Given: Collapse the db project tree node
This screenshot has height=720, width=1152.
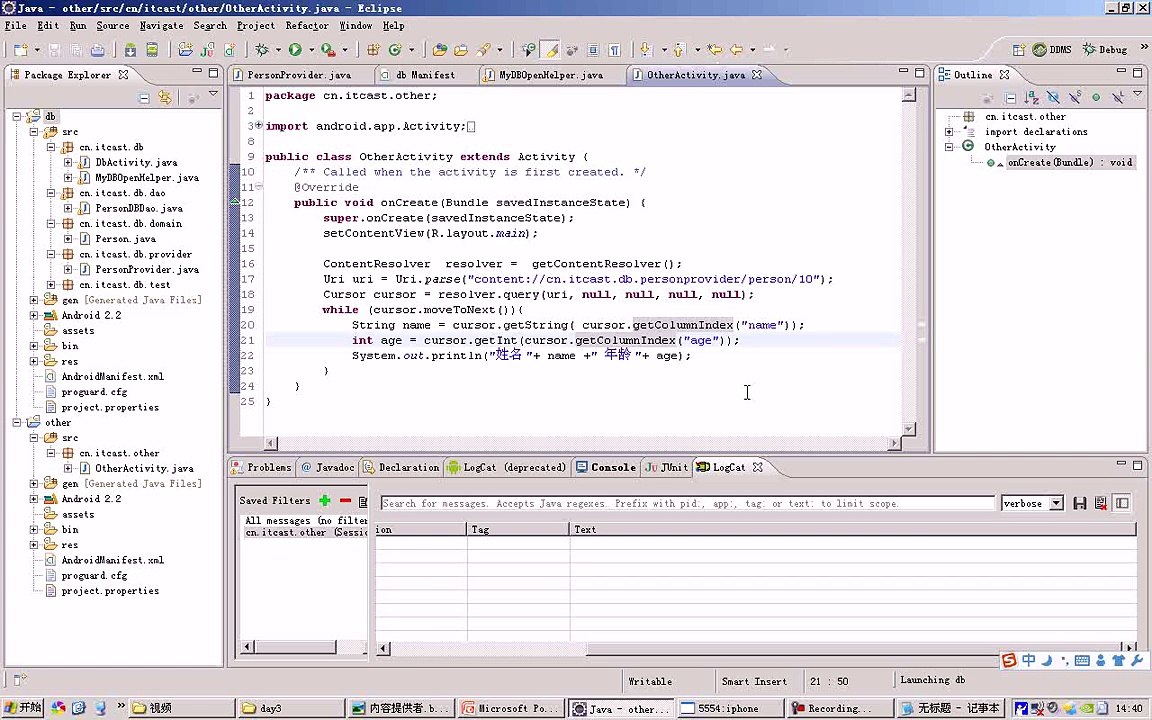Looking at the screenshot, I should pyautogui.click(x=17, y=116).
